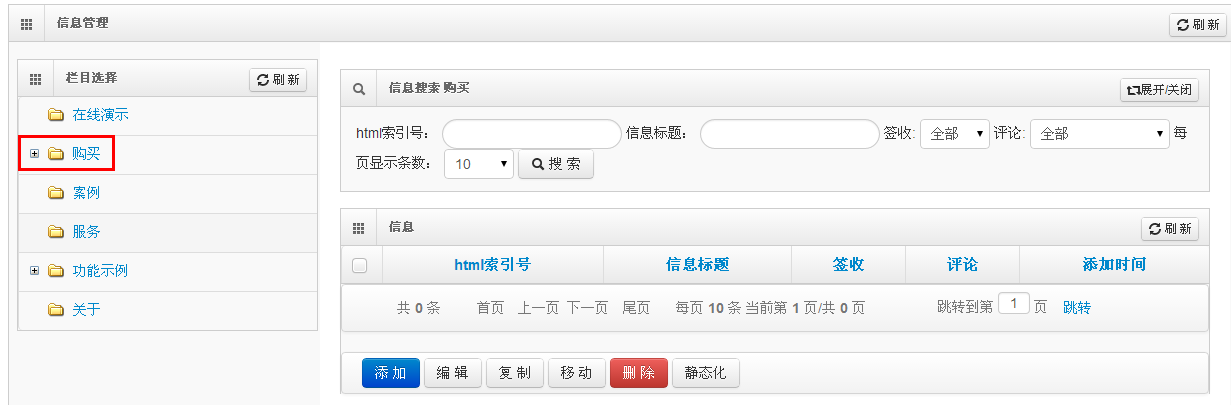This screenshot has height=405, width=1231.
Task: Expand the 功能示例 tree node
Action: pos(34,271)
